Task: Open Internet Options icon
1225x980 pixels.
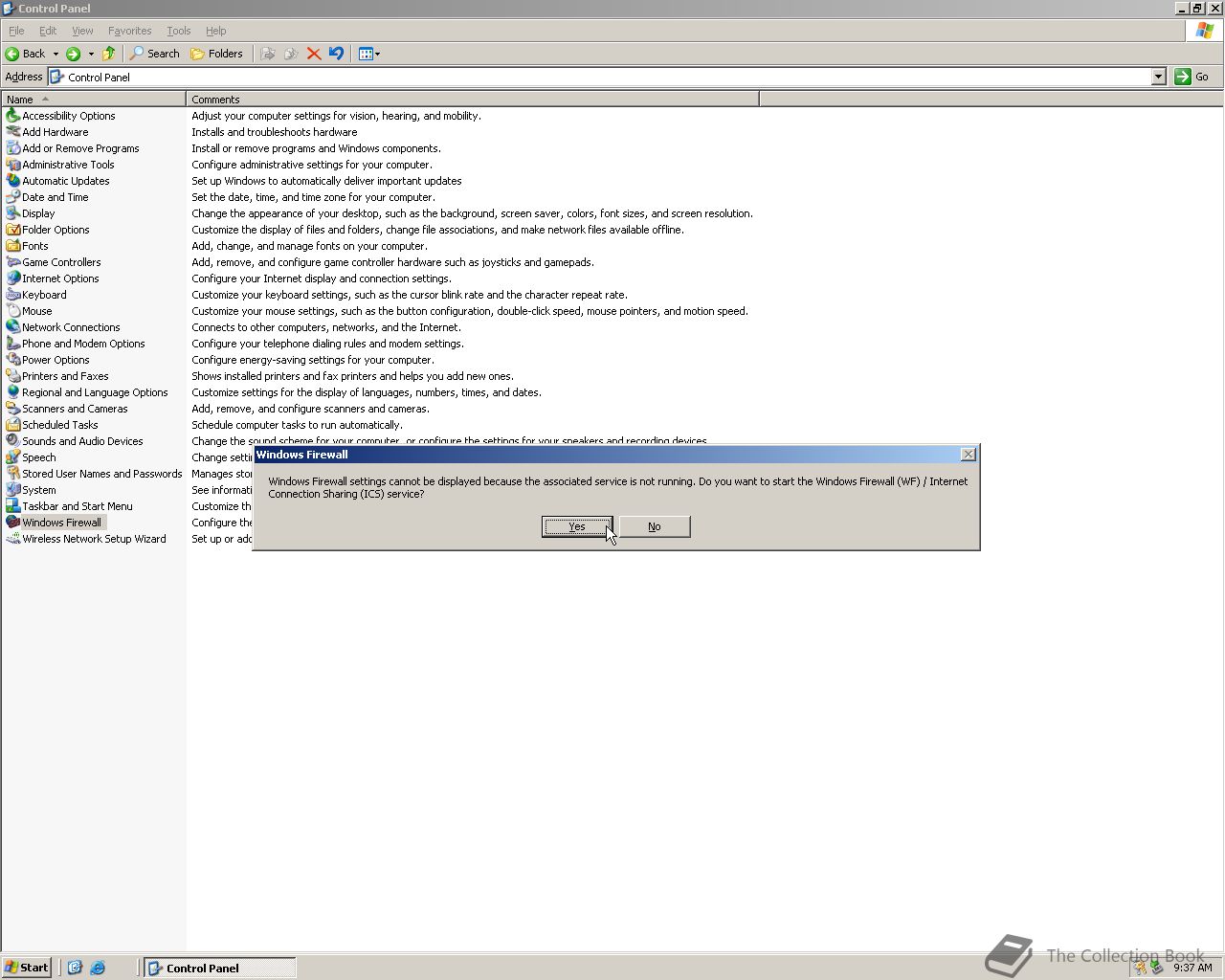Action: [12, 278]
